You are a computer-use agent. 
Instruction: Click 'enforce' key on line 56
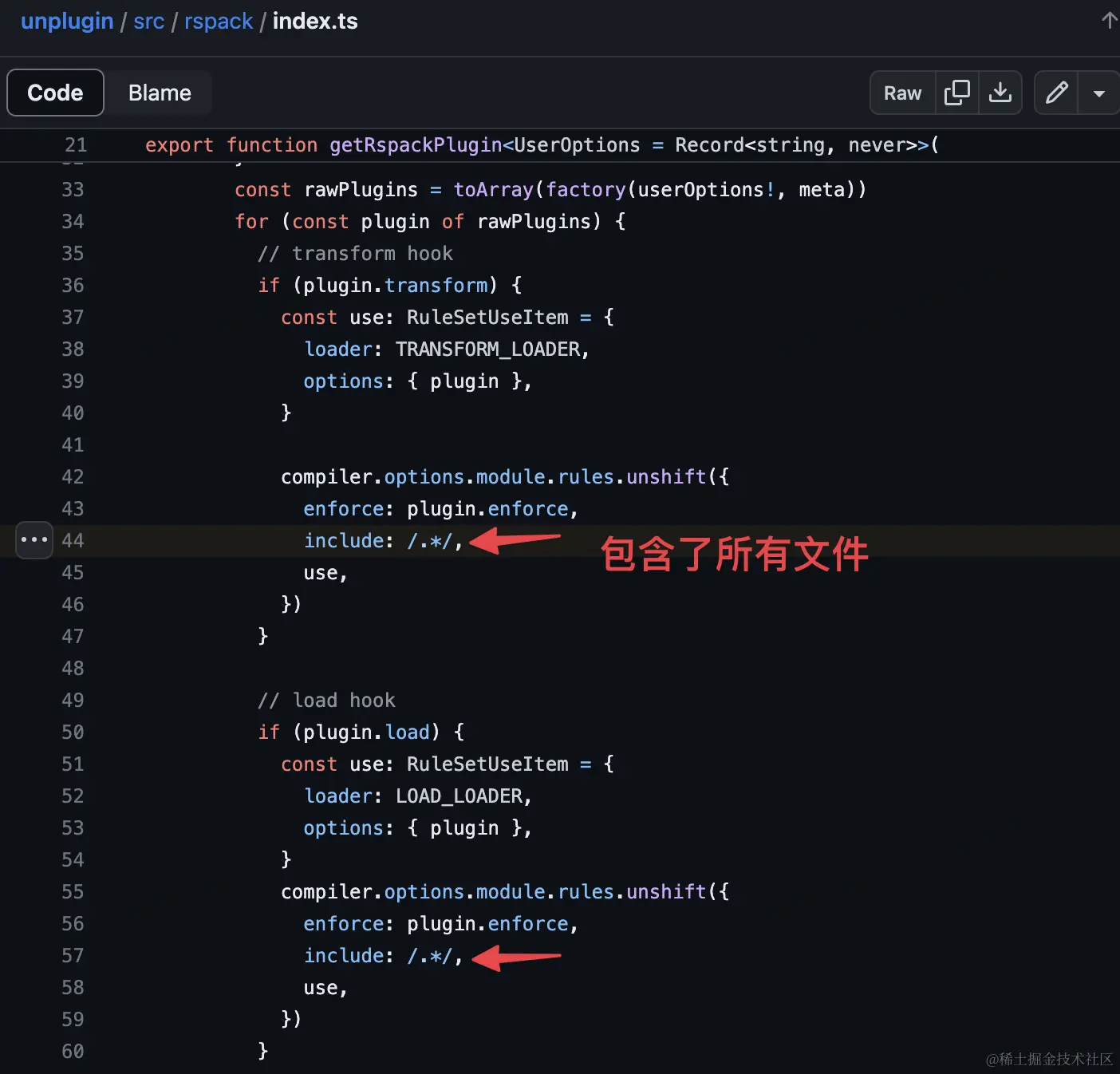pos(344,924)
